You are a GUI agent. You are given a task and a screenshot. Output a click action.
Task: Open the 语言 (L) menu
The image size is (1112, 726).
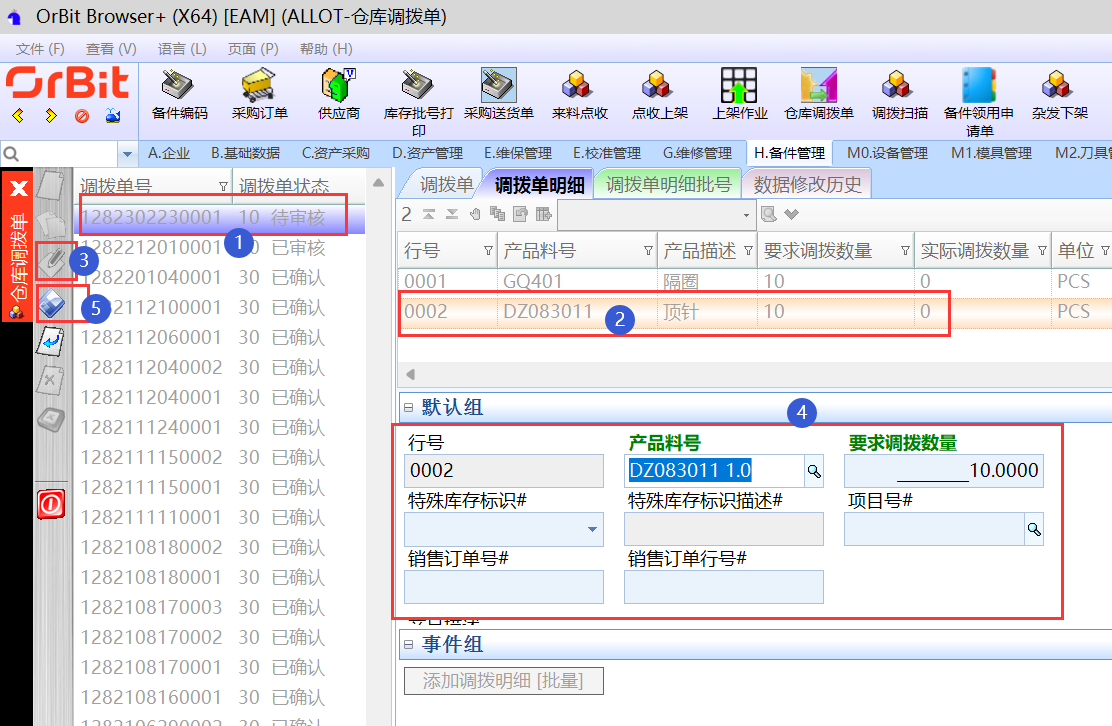pyautogui.click(x=182, y=49)
